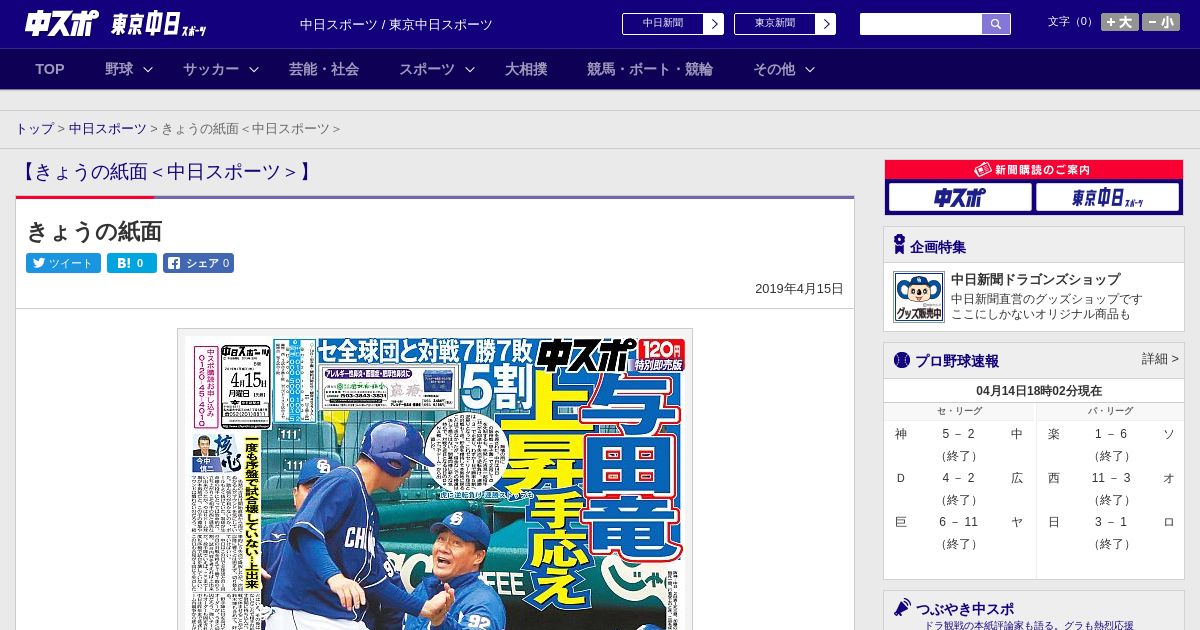This screenshot has width=1200, height=630.
Task: Expand the その他 dropdown chevron
Action: 810,69
